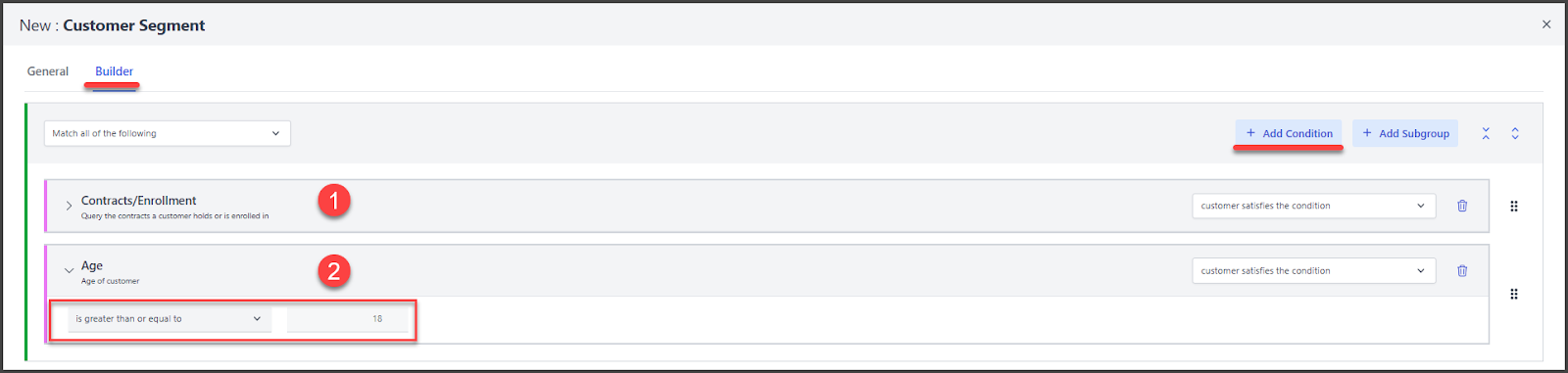Collapse all conditions using the inward arrows icon

pyautogui.click(x=1486, y=133)
